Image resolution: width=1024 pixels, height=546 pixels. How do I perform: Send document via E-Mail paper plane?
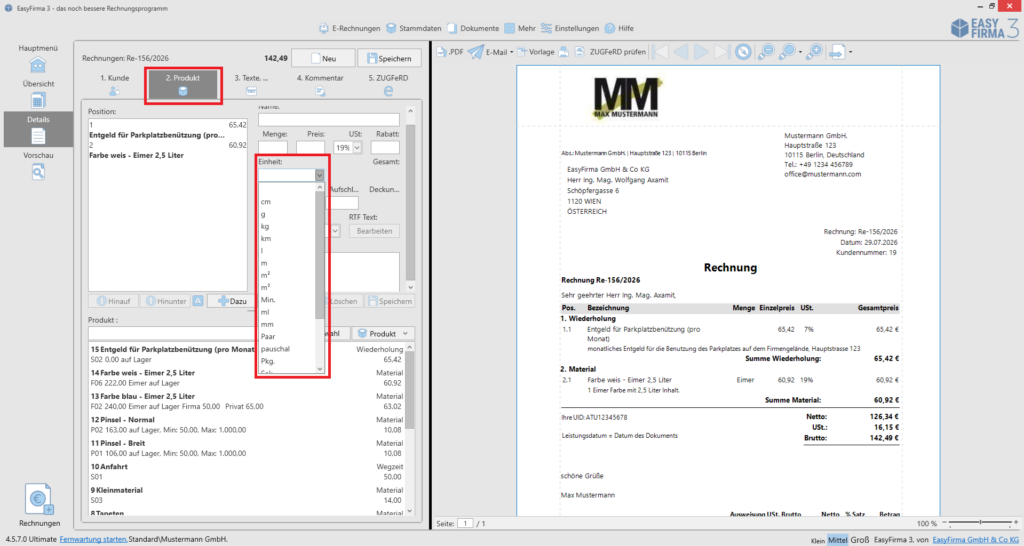pyautogui.click(x=476, y=52)
